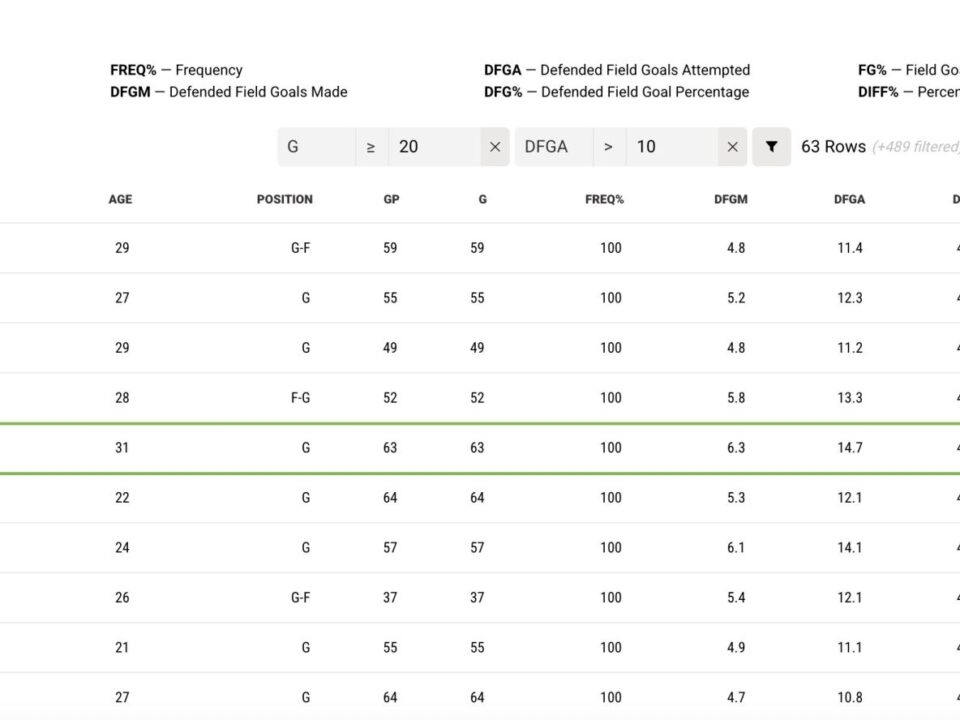Click the 37 games played cell
Viewport: 960px width, 720px height.
tap(390, 598)
